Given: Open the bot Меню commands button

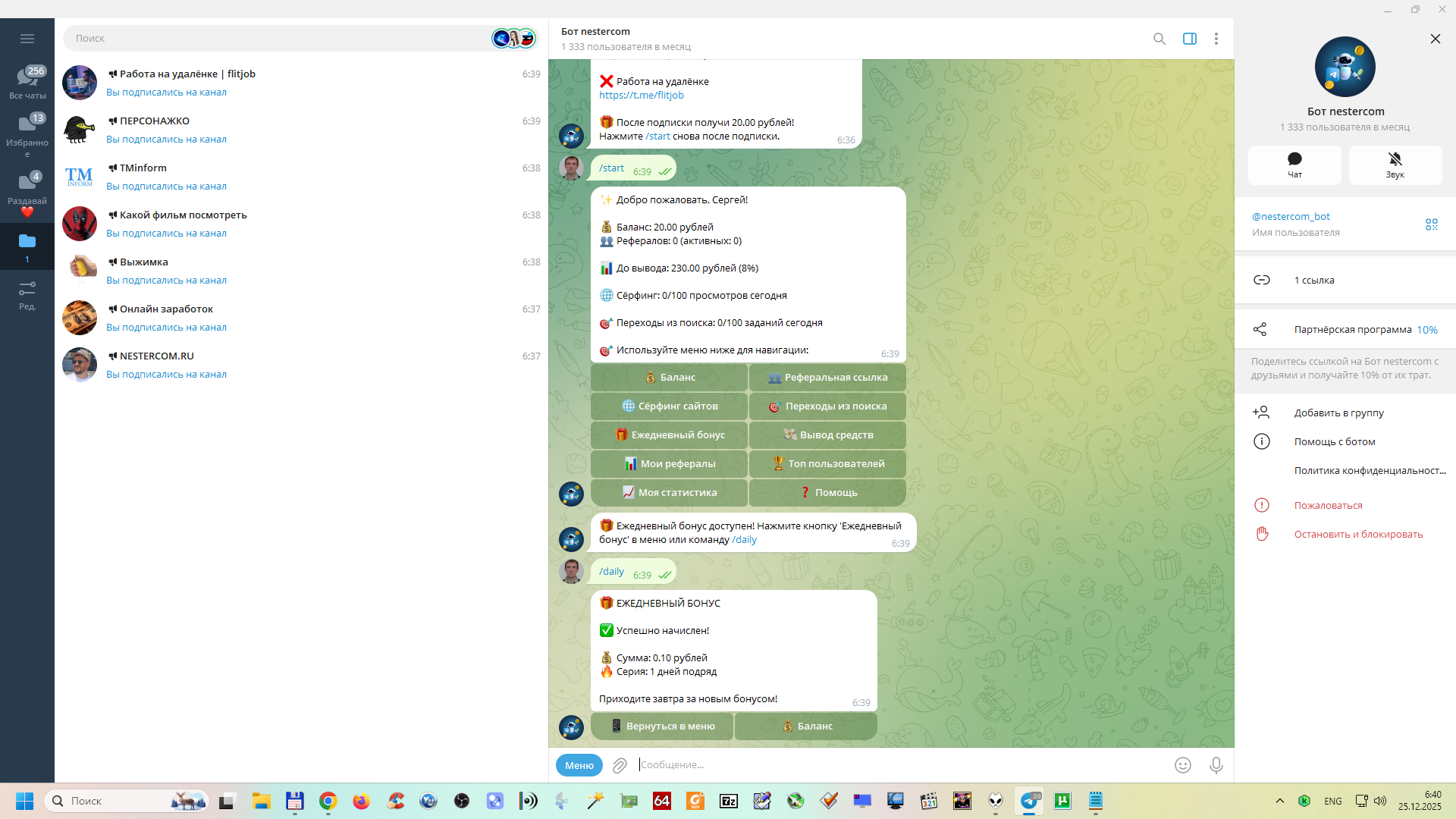Looking at the screenshot, I should [x=579, y=765].
